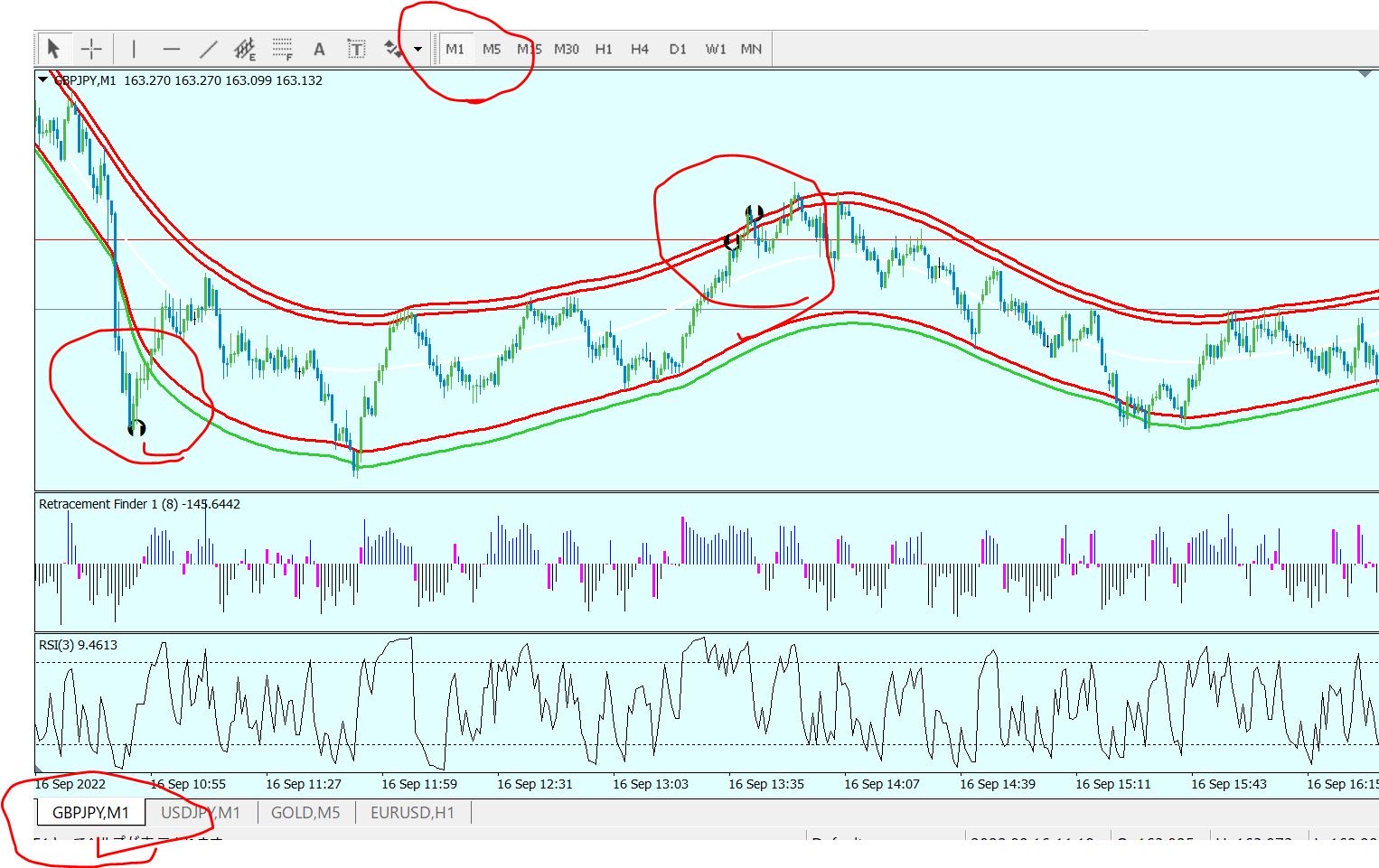Click the chart shift marker triangle

(x=1365, y=74)
